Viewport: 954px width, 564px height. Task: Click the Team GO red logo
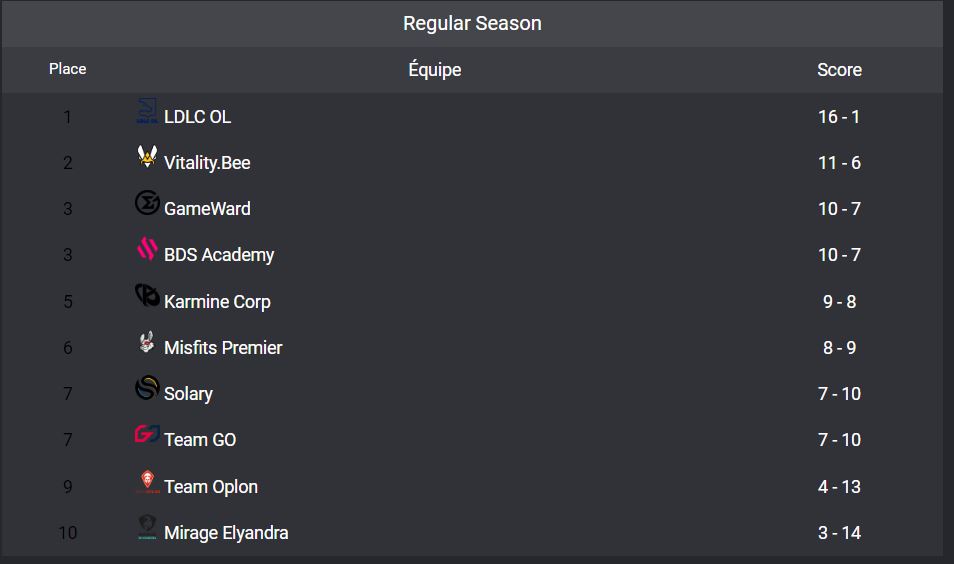coord(147,435)
